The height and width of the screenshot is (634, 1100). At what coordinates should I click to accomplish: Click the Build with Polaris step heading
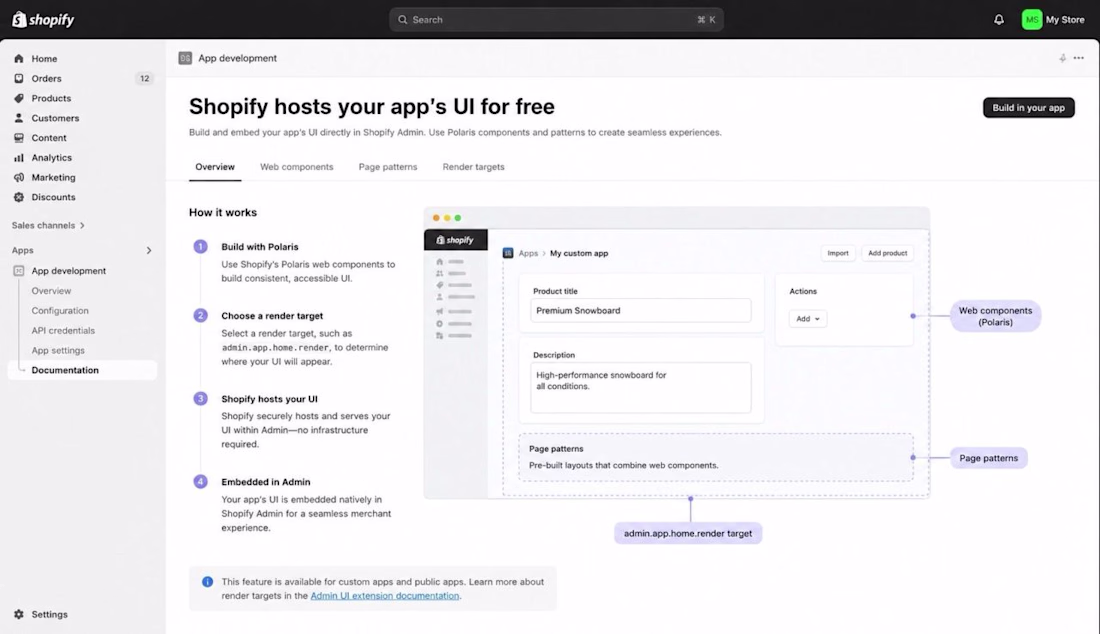(260, 247)
